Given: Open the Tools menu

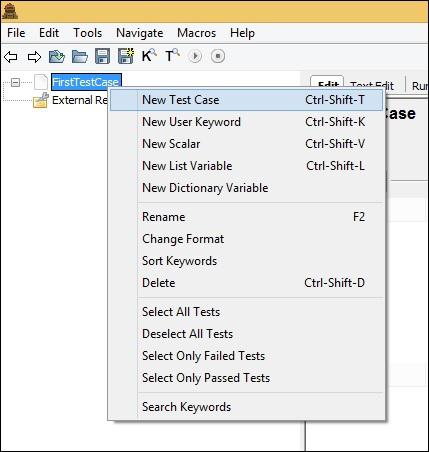Looking at the screenshot, I should point(88,33).
